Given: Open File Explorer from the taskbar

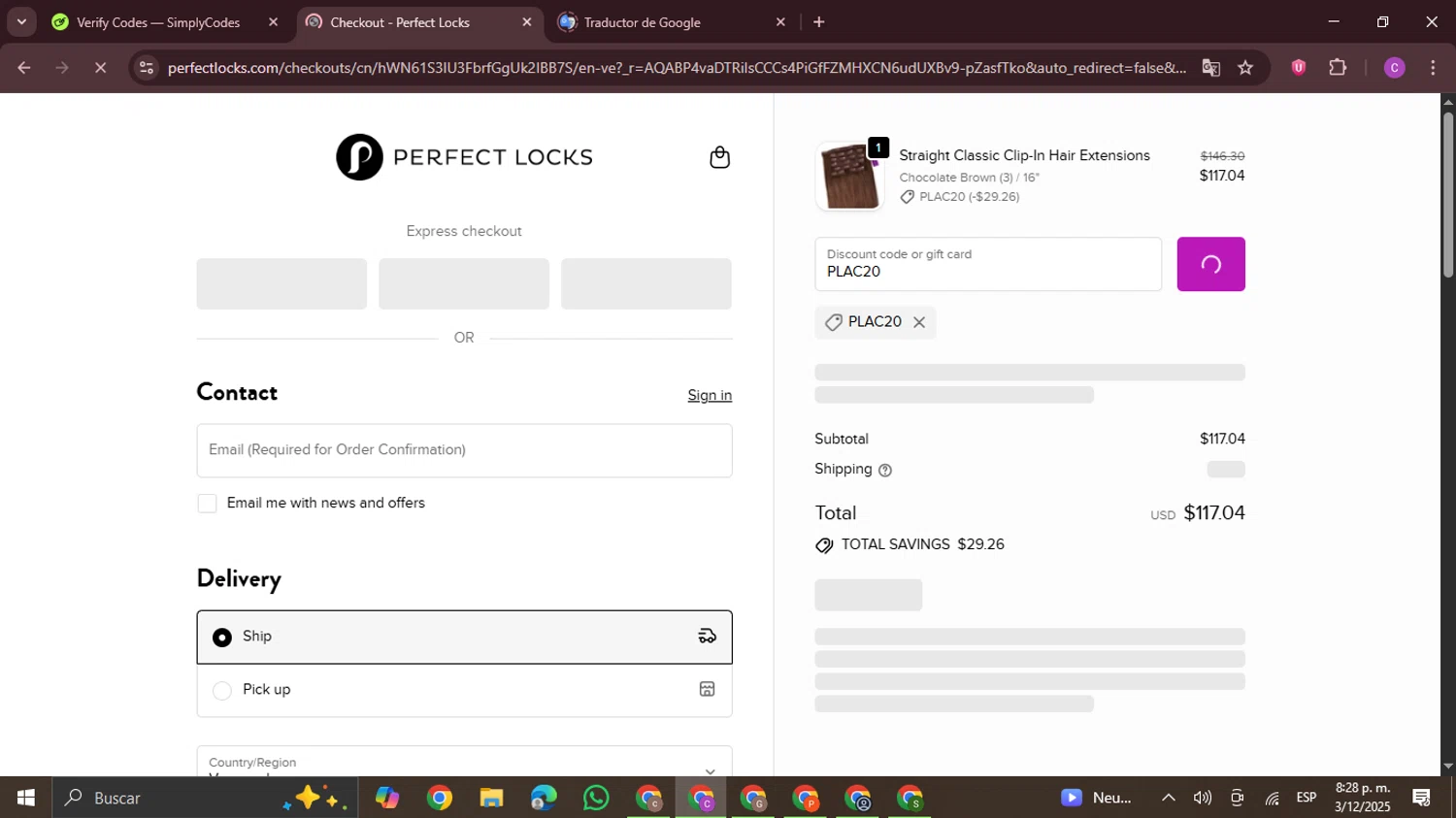Looking at the screenshot, I should click(x=491, y=798).
